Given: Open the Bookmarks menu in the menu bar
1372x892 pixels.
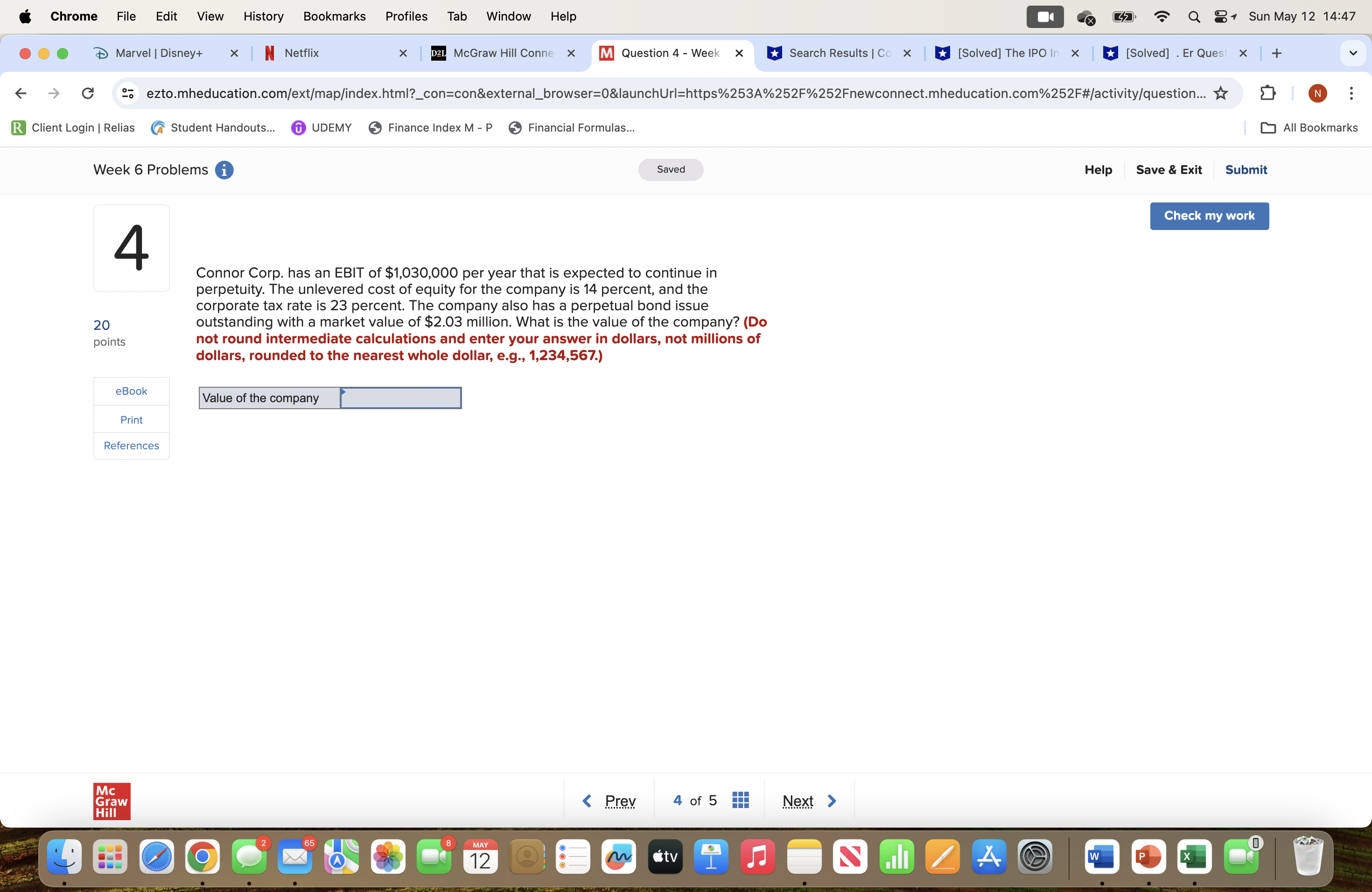Looking at the screenshot, I should point(334,16).
